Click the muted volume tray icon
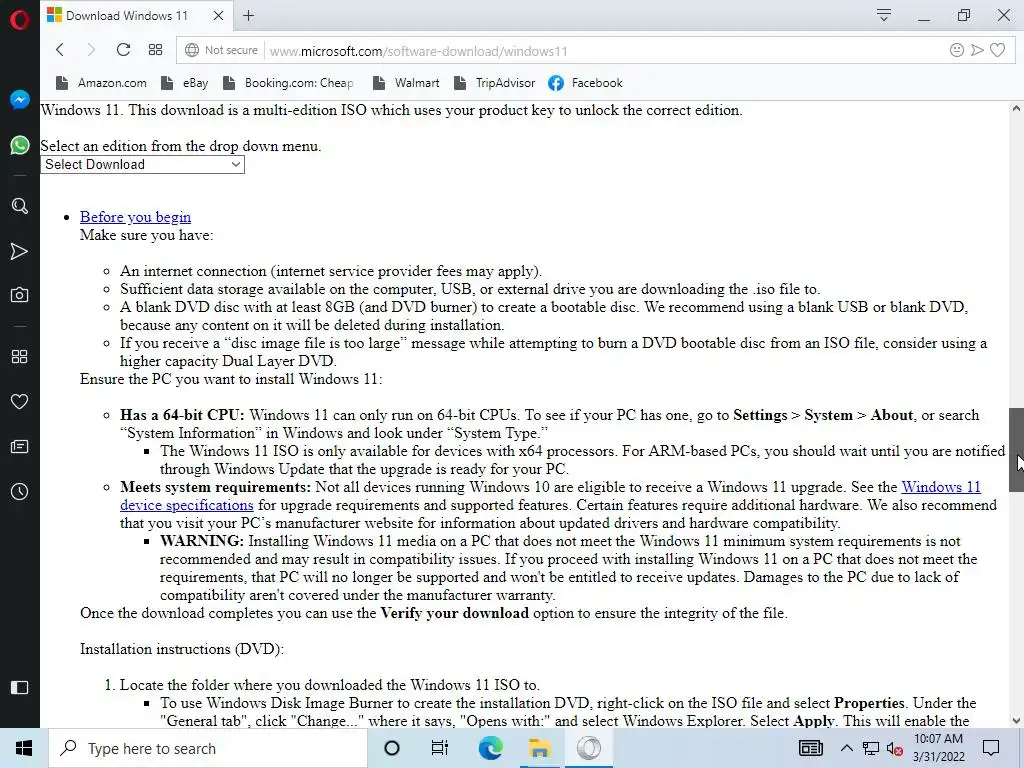 pos(895,749)
